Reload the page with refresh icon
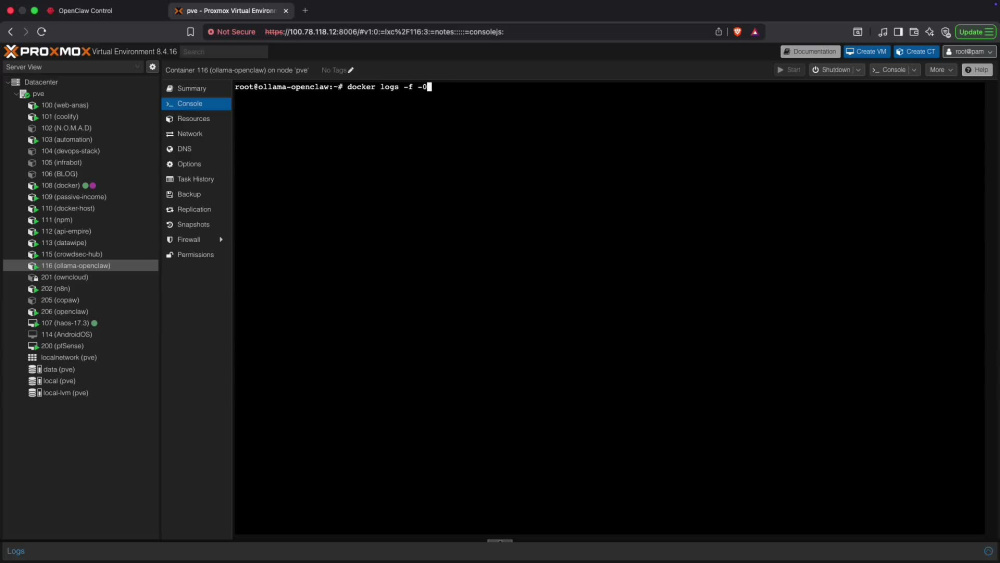The image size is (1000, 563). pyautogui.click(x=41, y=32)
